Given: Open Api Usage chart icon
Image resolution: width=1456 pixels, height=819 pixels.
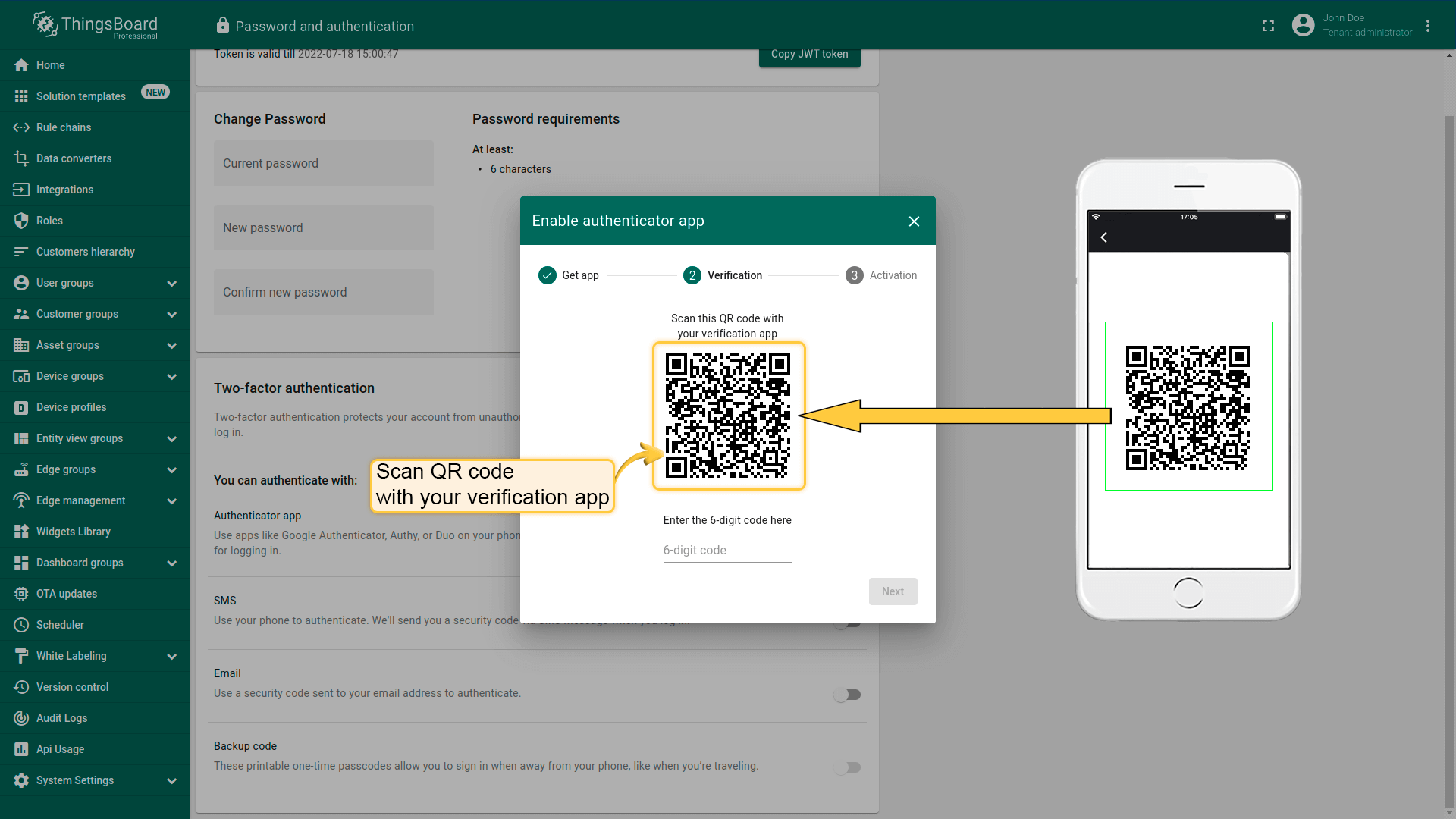Looking at the screenshot, I should click(x=21, y=749).
